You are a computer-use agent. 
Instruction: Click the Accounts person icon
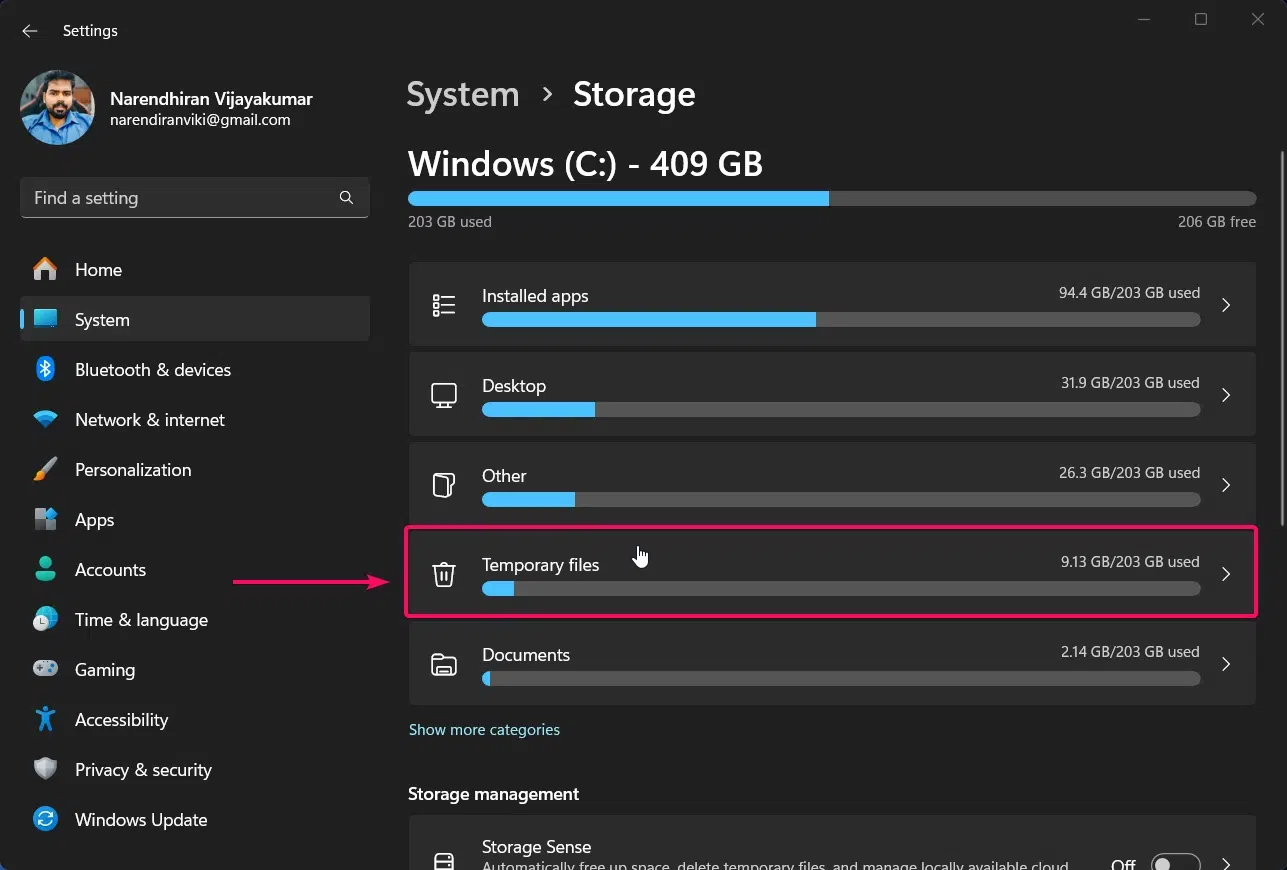[45, 569]
